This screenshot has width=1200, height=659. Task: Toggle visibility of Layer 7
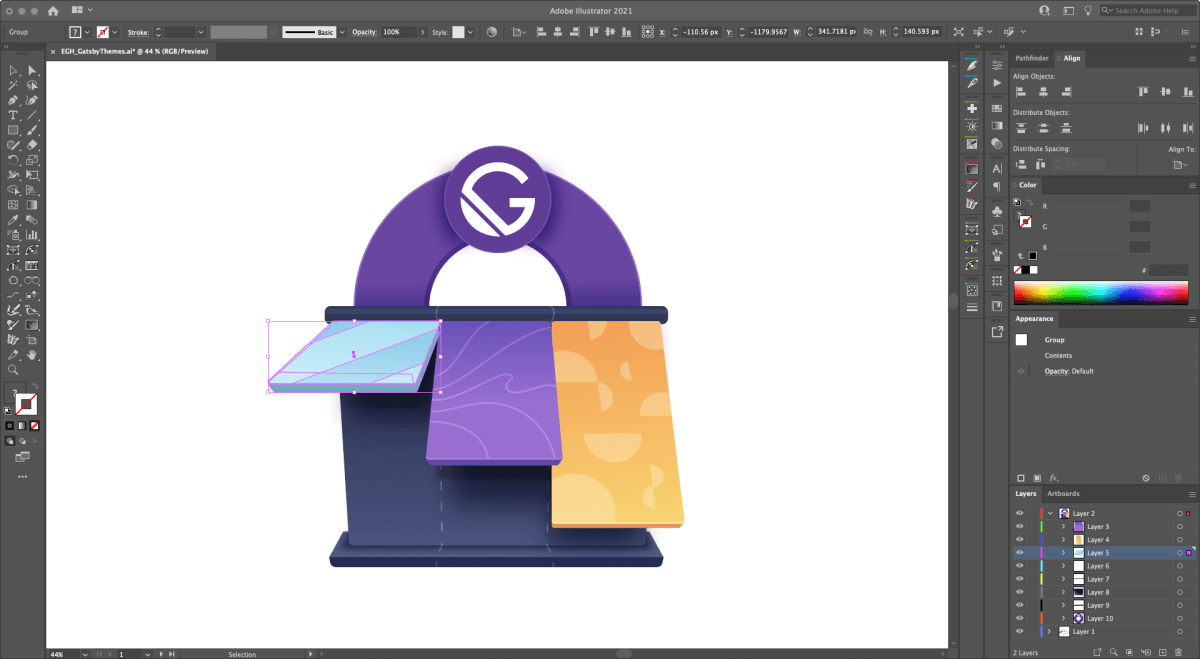pos(1020,579)
